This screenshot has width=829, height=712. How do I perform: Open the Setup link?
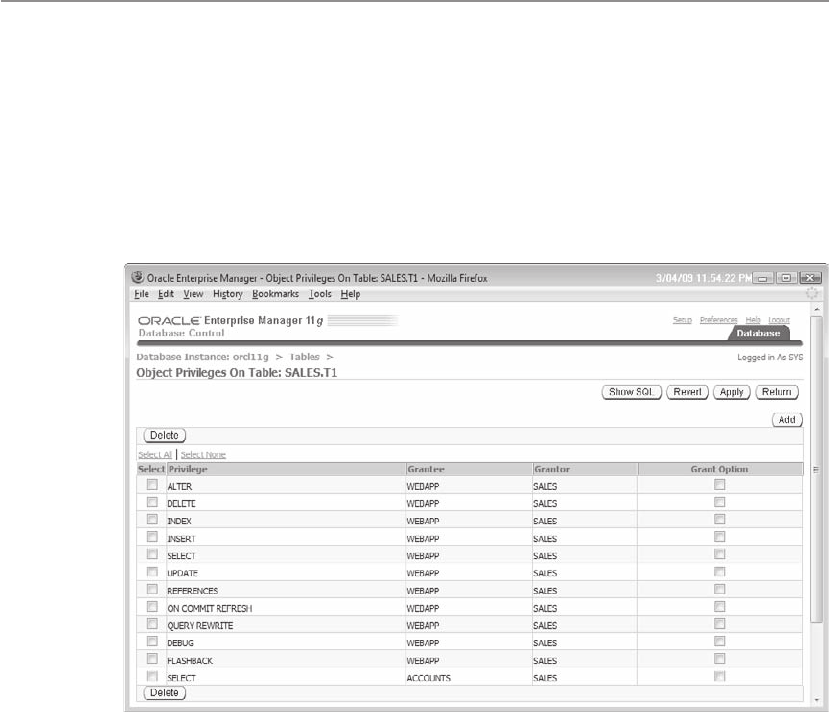(683, 320)
